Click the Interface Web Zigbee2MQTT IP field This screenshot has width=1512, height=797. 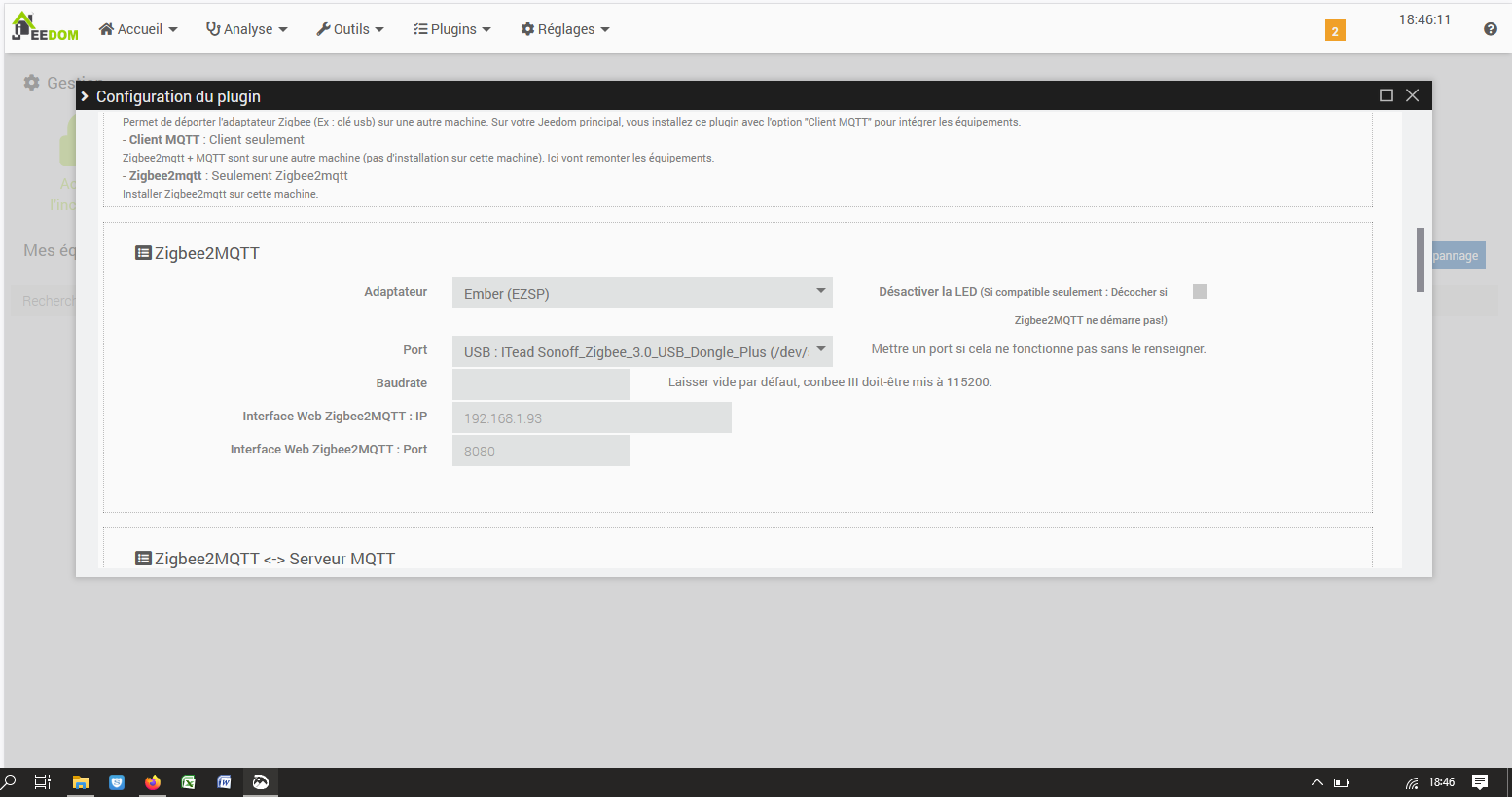(591, 417)
